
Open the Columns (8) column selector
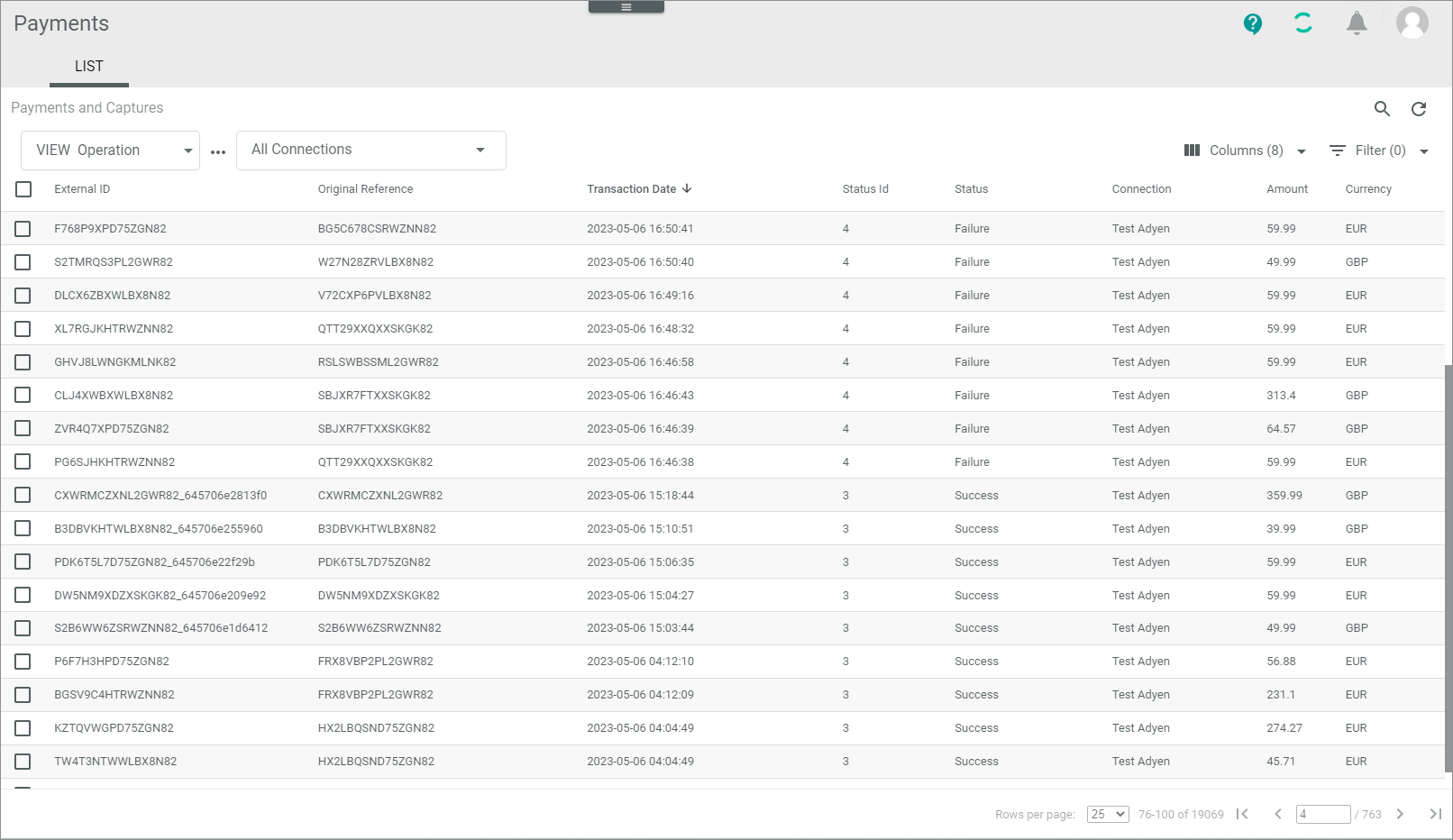(x=1245, y=150)
